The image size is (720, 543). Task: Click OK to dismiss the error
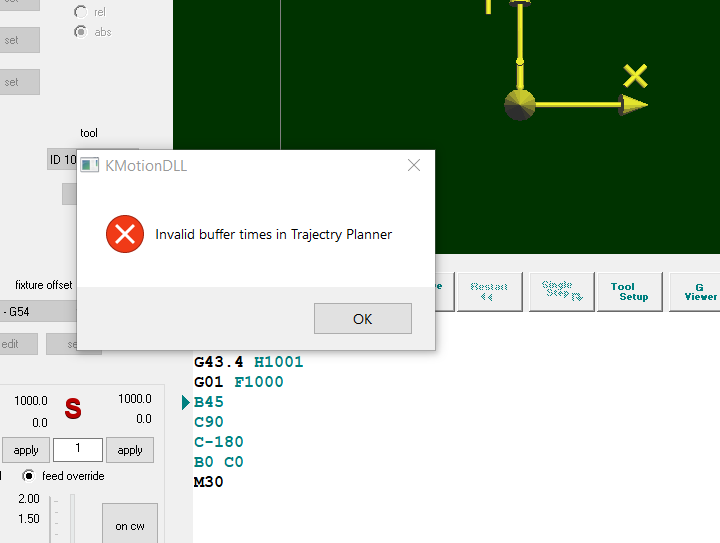pos(362,319)
